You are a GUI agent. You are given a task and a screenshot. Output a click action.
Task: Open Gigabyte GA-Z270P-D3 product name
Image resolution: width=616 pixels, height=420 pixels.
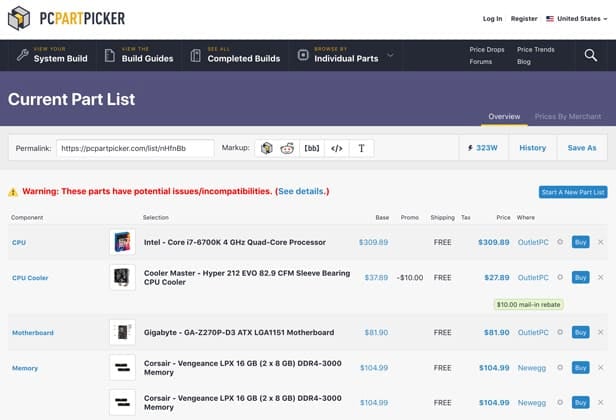pos(239,332)
